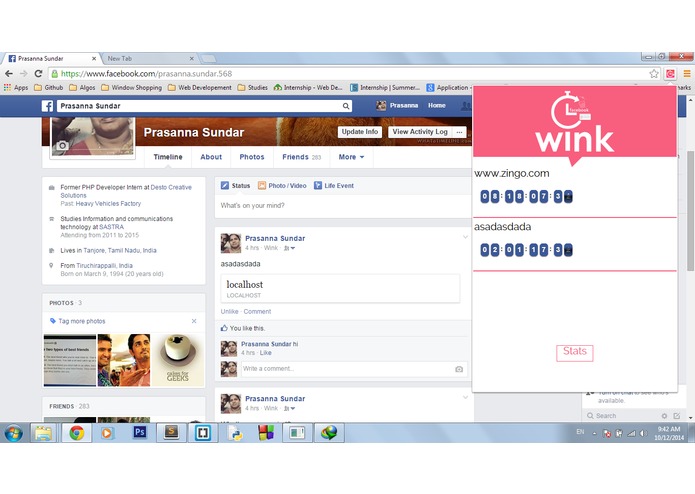Bookmark this page with the star icon
The height and width of the screenshot is (494, 695).
pos(654,74)
